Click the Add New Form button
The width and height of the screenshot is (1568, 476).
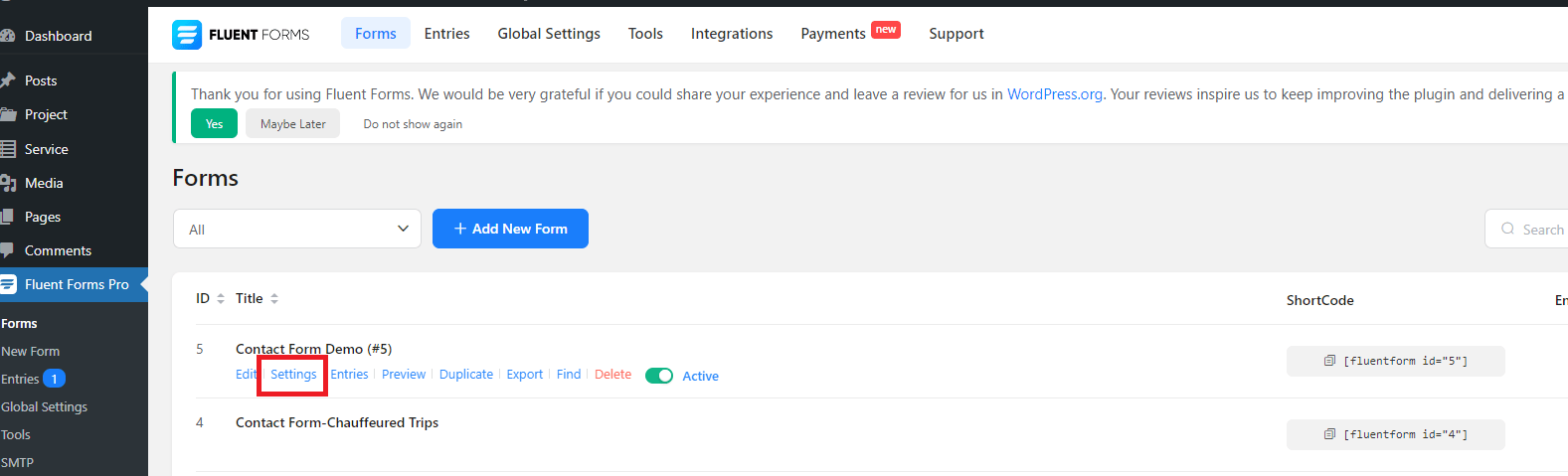tap(510, 229)
